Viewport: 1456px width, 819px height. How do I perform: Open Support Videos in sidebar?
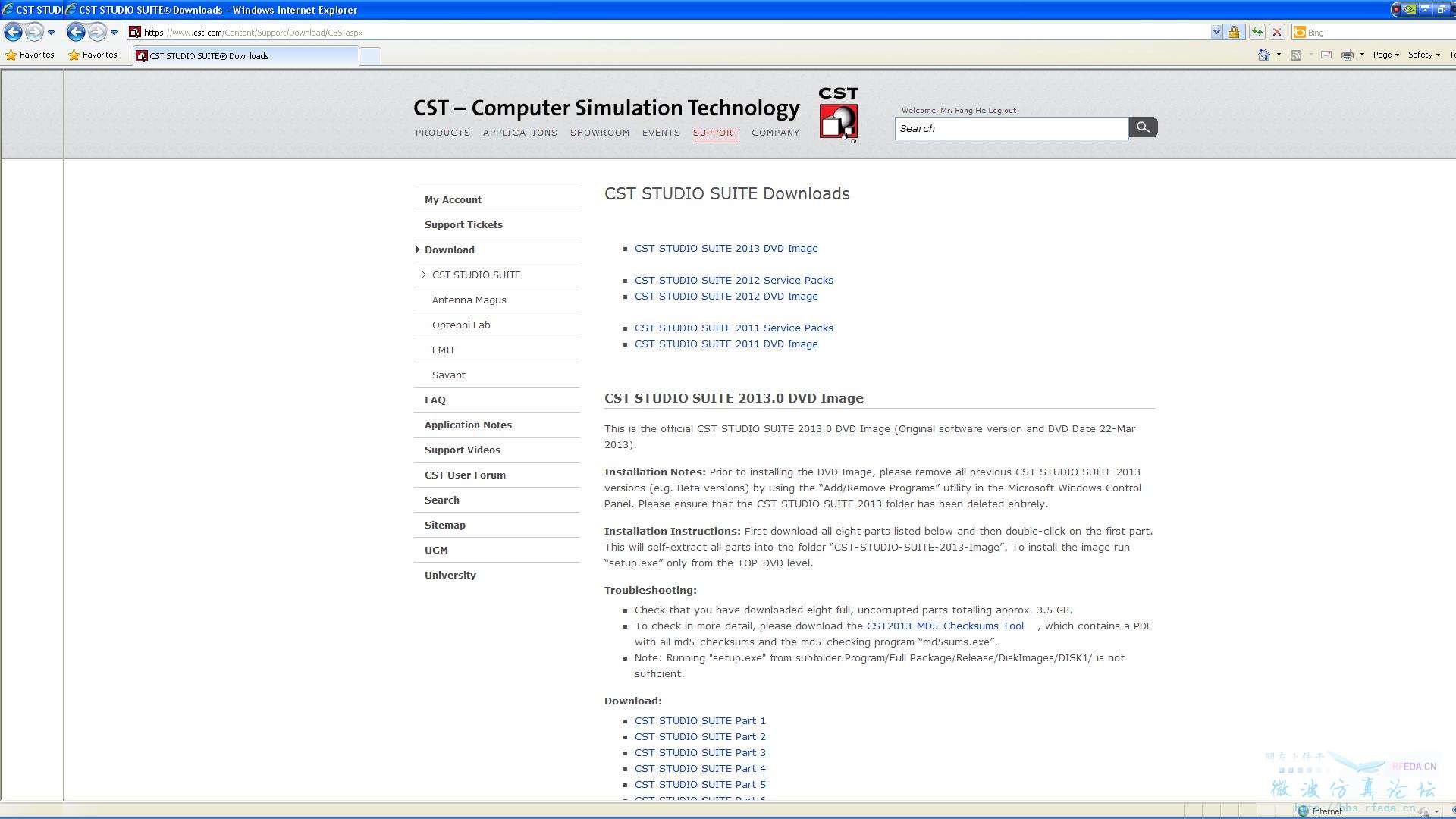point(463,450)
